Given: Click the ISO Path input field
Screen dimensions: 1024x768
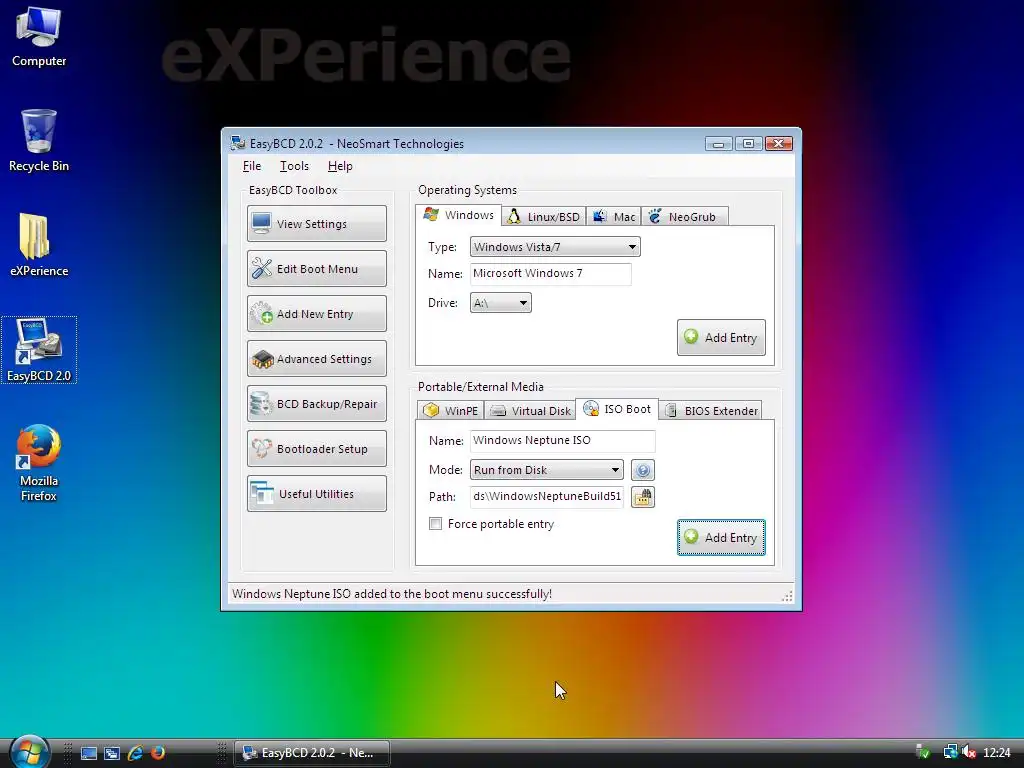Looking at the screenshot, I should [547, 497].
